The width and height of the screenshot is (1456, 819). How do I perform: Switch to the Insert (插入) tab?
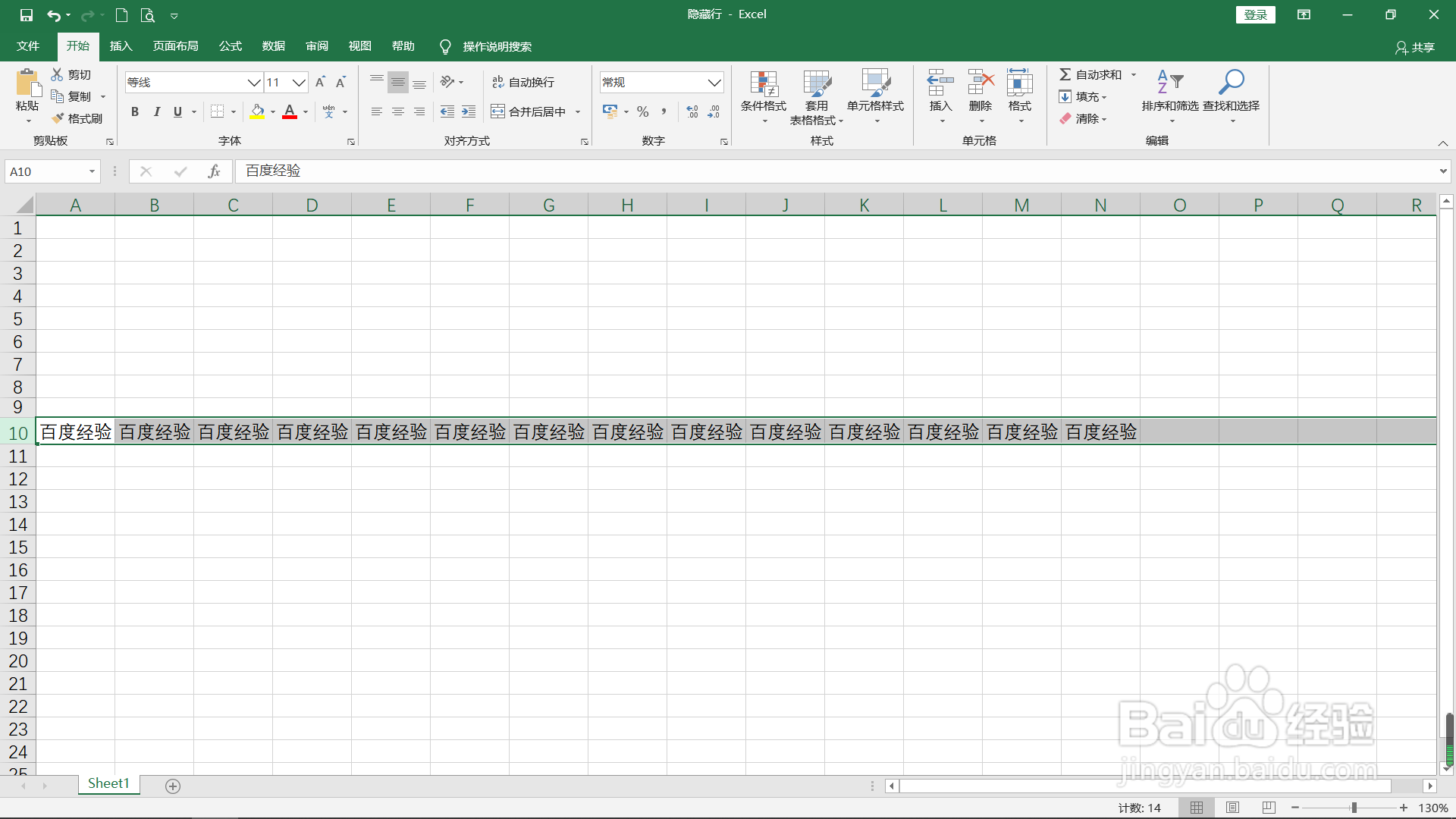click(x=121, y=46)
